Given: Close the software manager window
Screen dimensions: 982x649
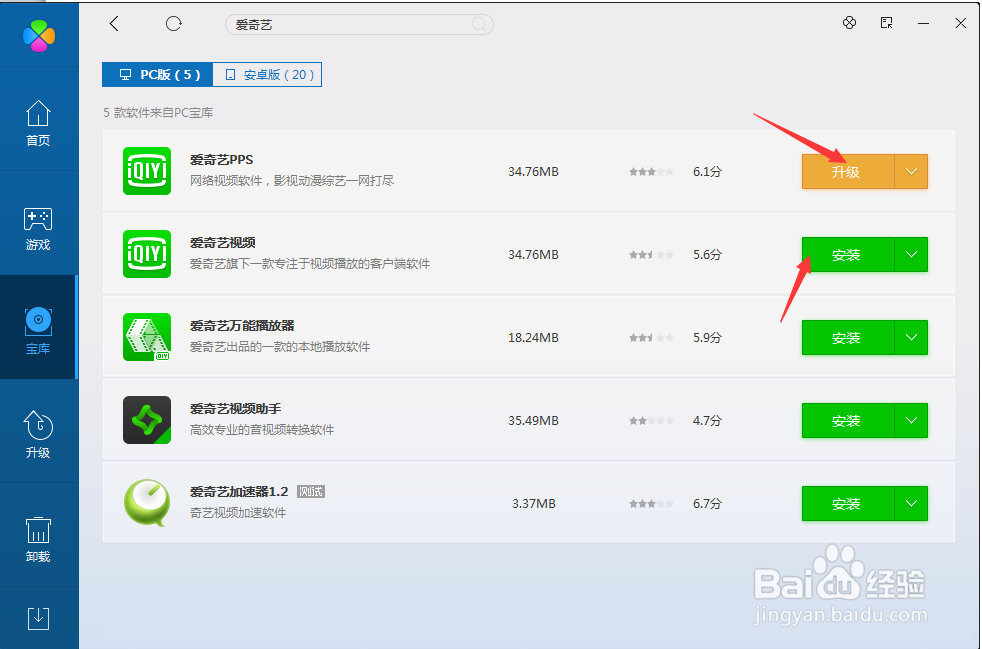Looking at the screenshot, I should coord(960,24).
